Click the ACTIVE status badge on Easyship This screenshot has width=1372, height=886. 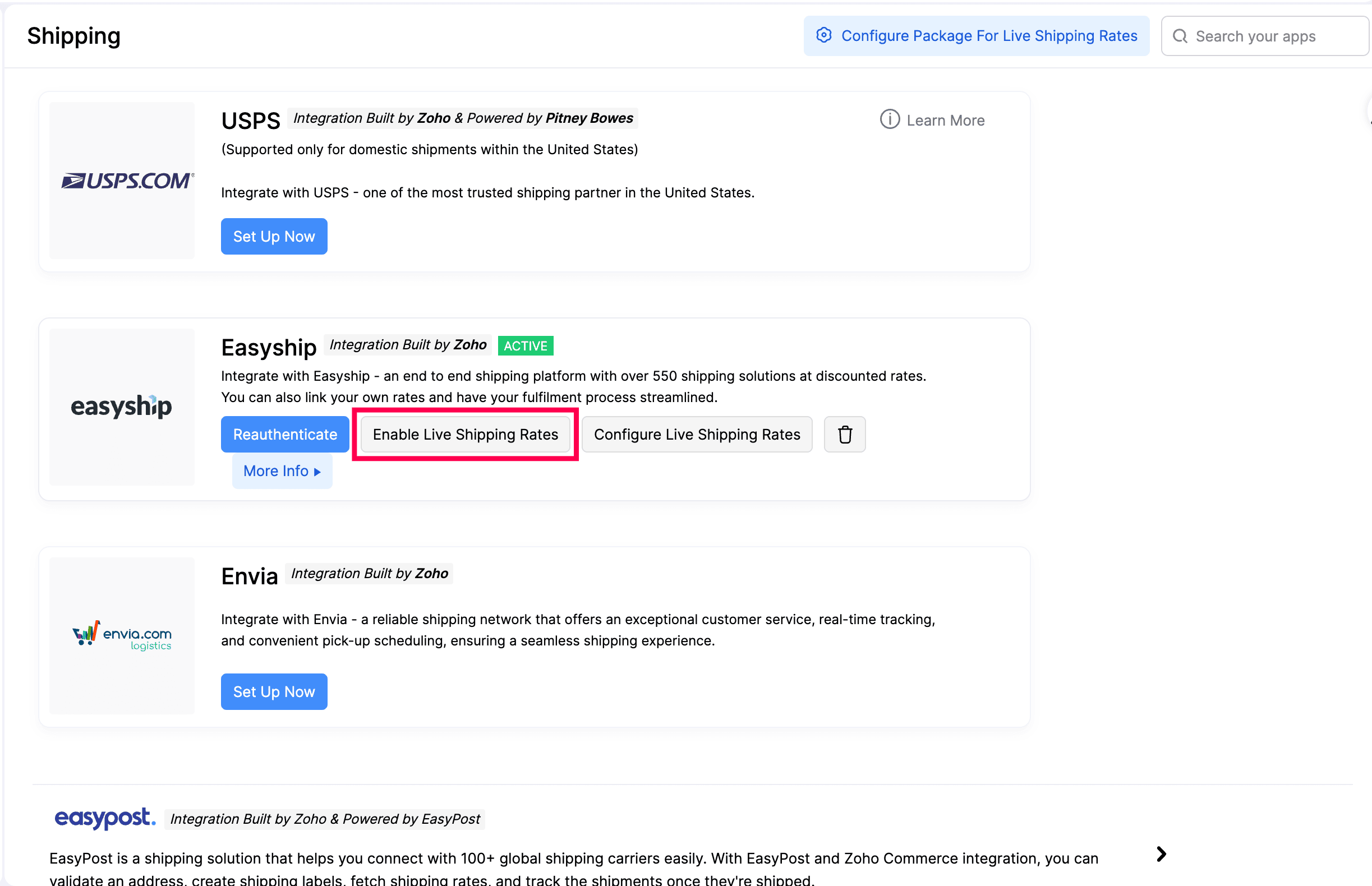(526, 346)
